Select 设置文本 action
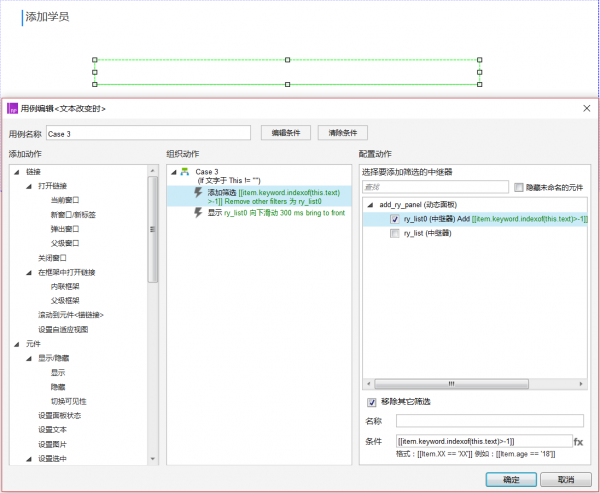Image resolution: width=600 pixels, height=493 pixels. pos(52,430)
